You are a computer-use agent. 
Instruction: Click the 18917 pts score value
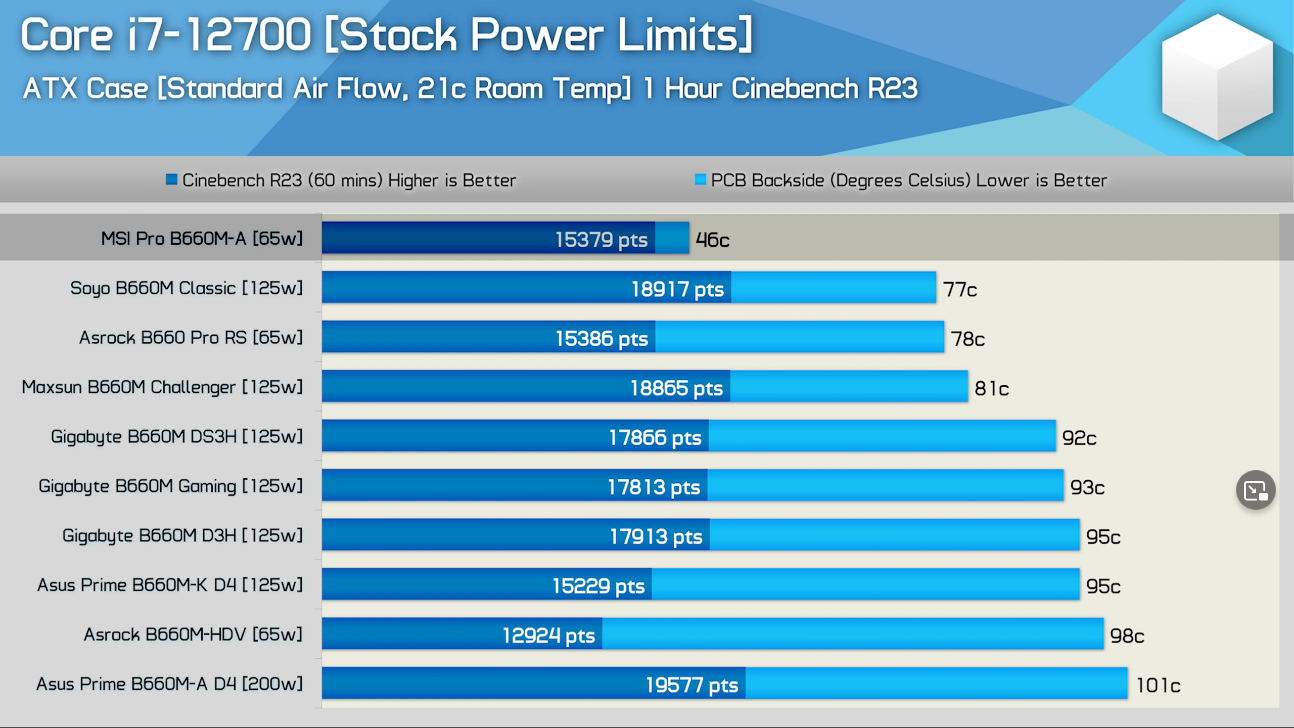677,289
